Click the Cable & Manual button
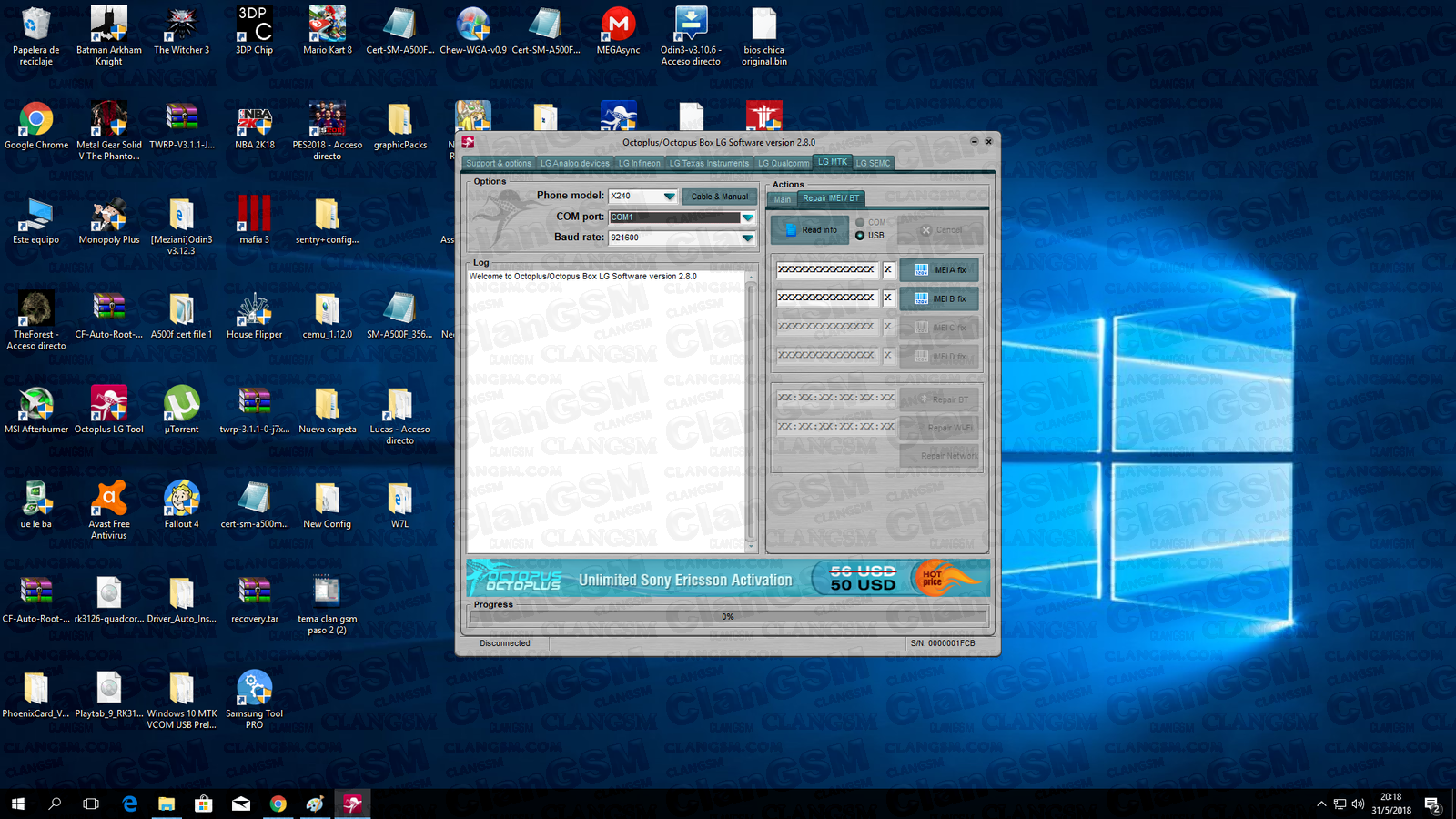Image resolution: width=1456 pixels, height=819 pixels. point(719,197)
